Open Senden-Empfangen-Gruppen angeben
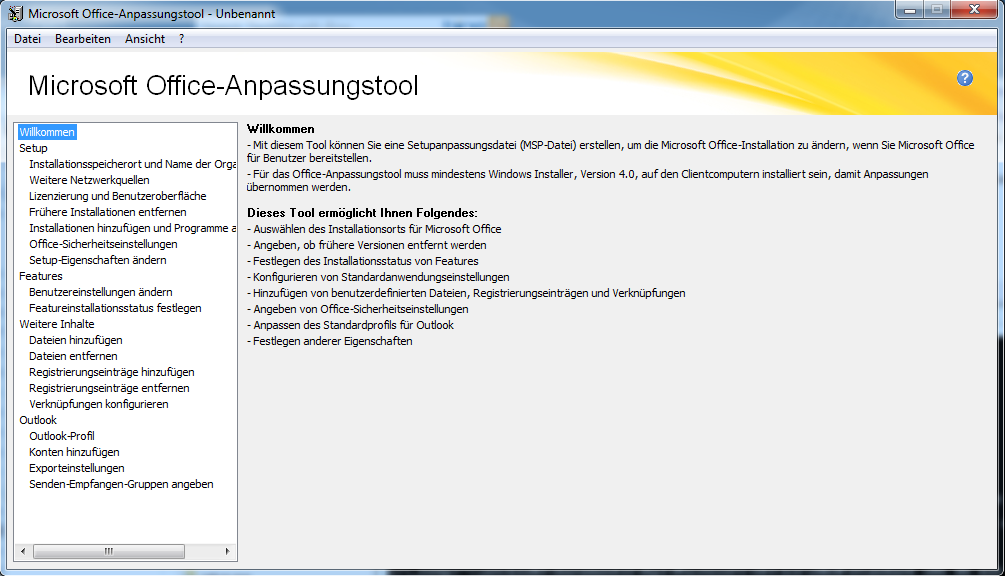The image size is (1005, 576). [121, 484]
